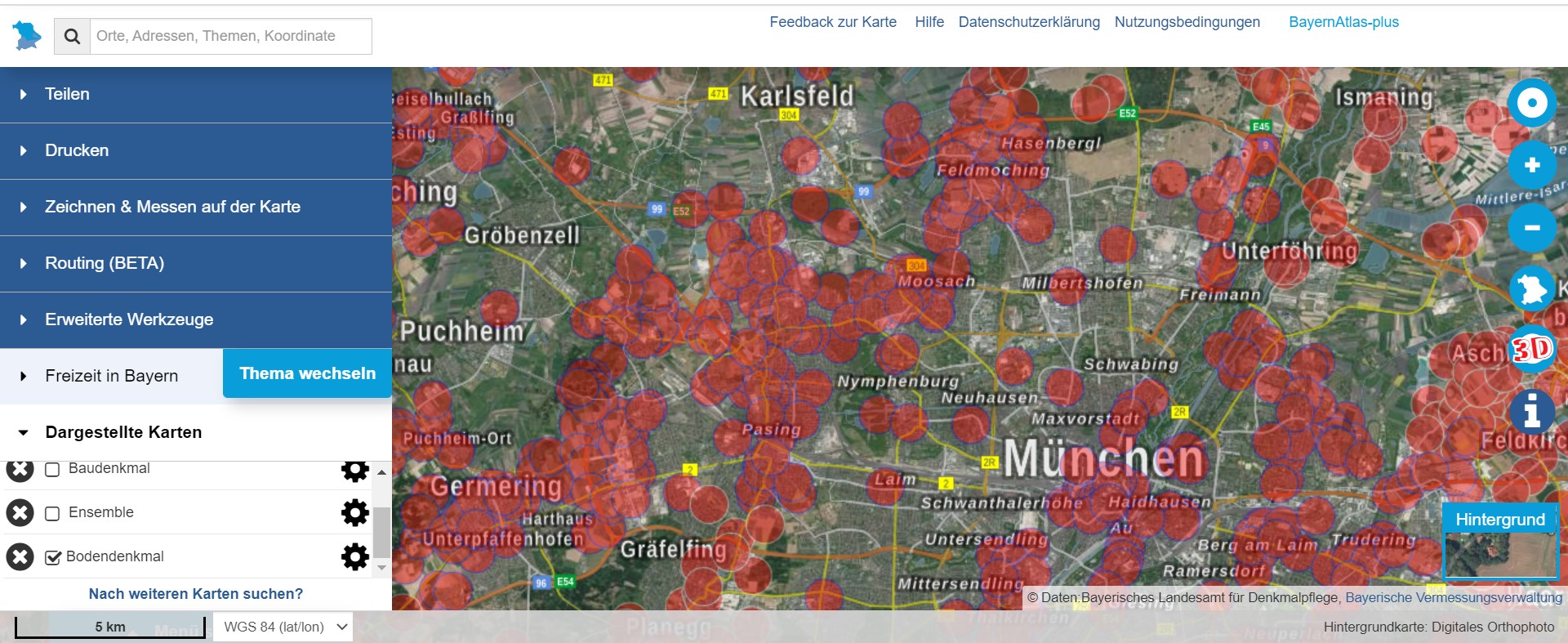Open the Hintergrund background map thumbnail
Screen dimensions: 1568x643
tap(1500, 541)
